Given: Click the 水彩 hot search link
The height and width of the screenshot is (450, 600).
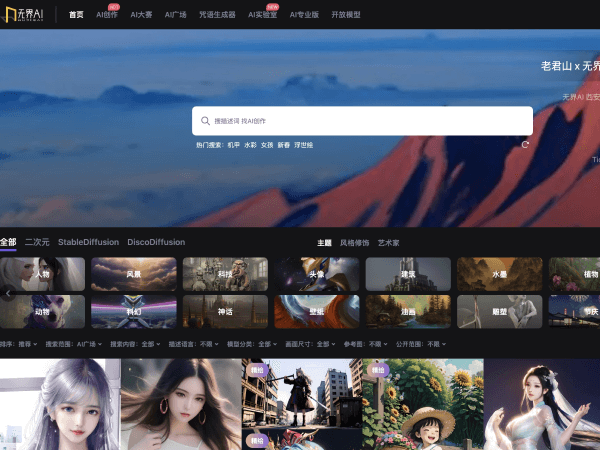Looking at the screenshot, I should click(250, 145).
